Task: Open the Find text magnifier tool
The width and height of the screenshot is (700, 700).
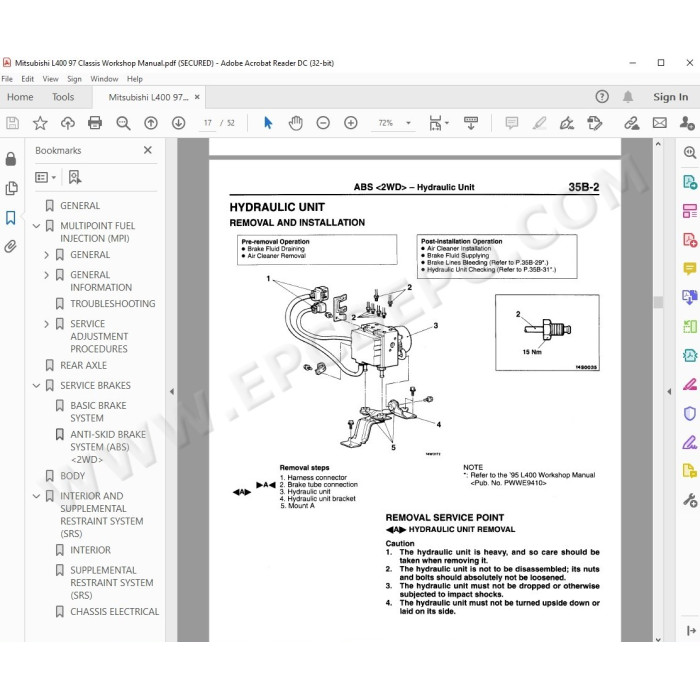Action: 123,123
